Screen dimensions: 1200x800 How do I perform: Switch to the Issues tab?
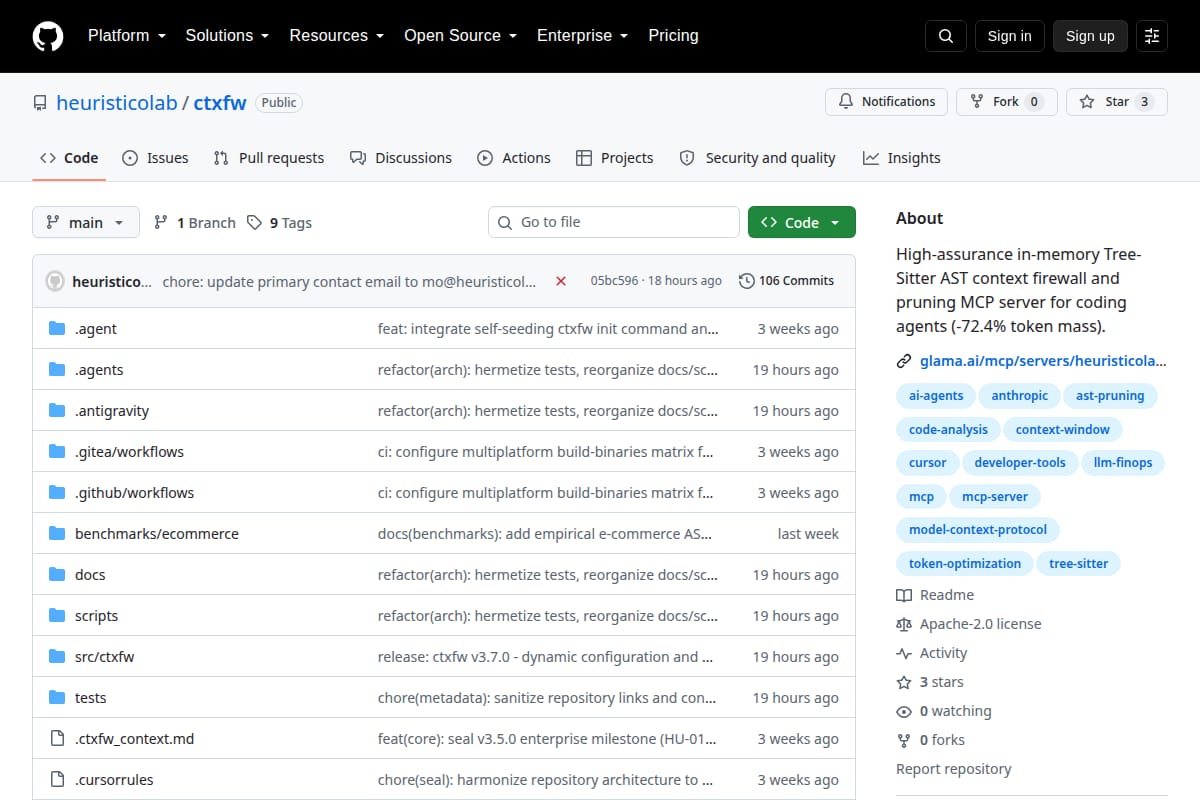155,158
